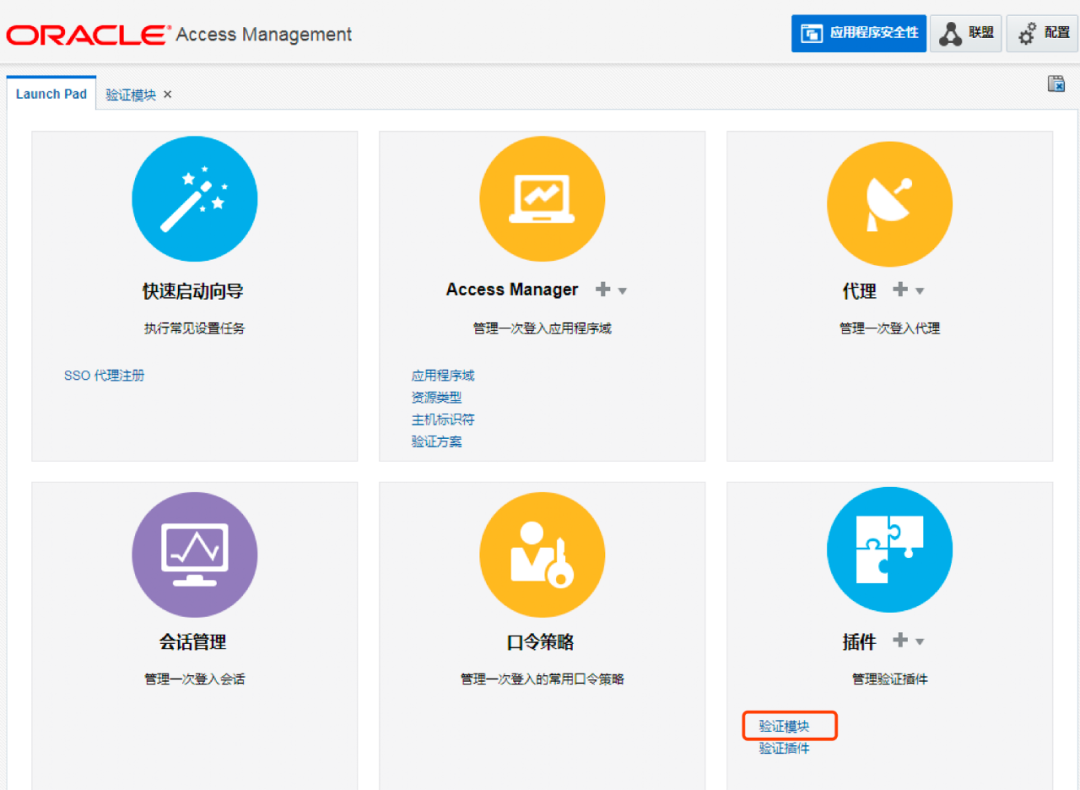Click the Oracle Access Management logo
This screenshot has width=1080, height=790.
point(179,34)
